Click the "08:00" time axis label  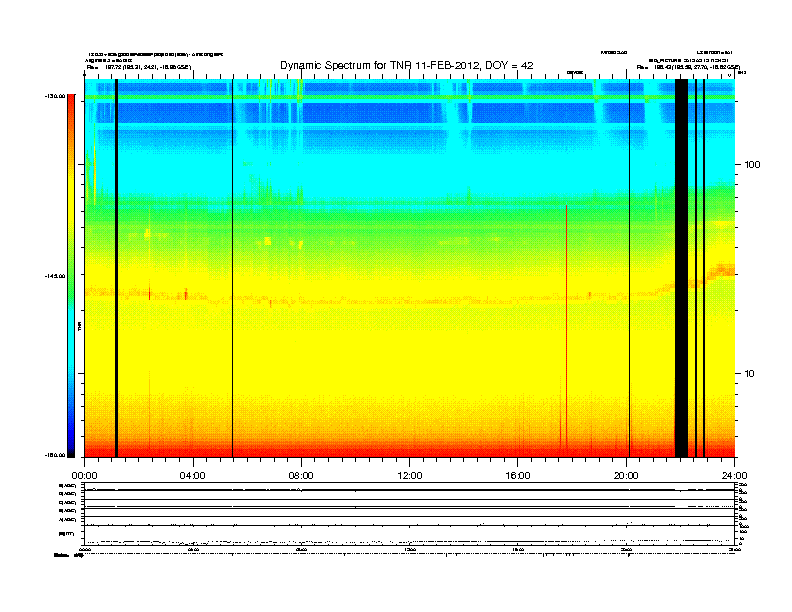pos(301,476)
